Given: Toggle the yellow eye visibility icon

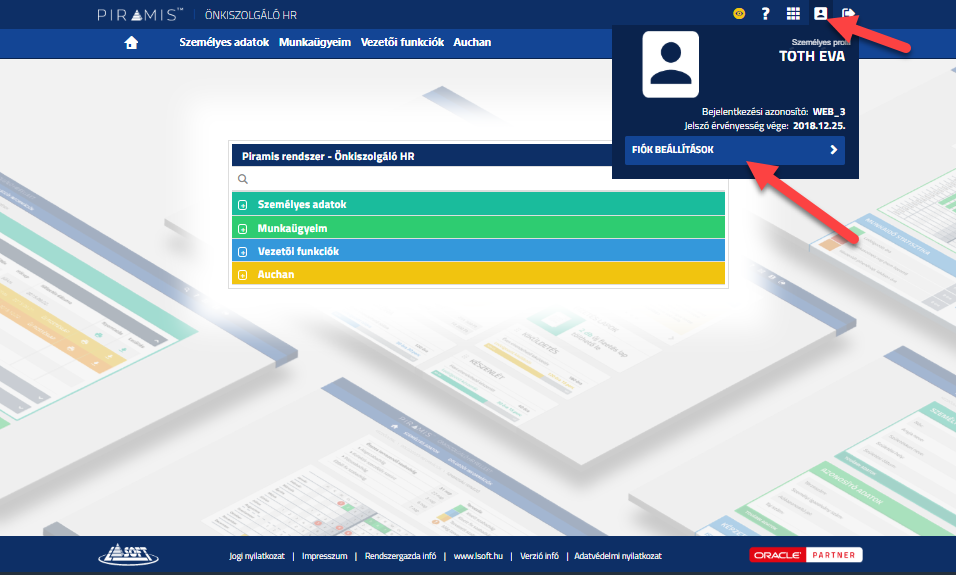Looking at the screenshot, I should point(739,14).
